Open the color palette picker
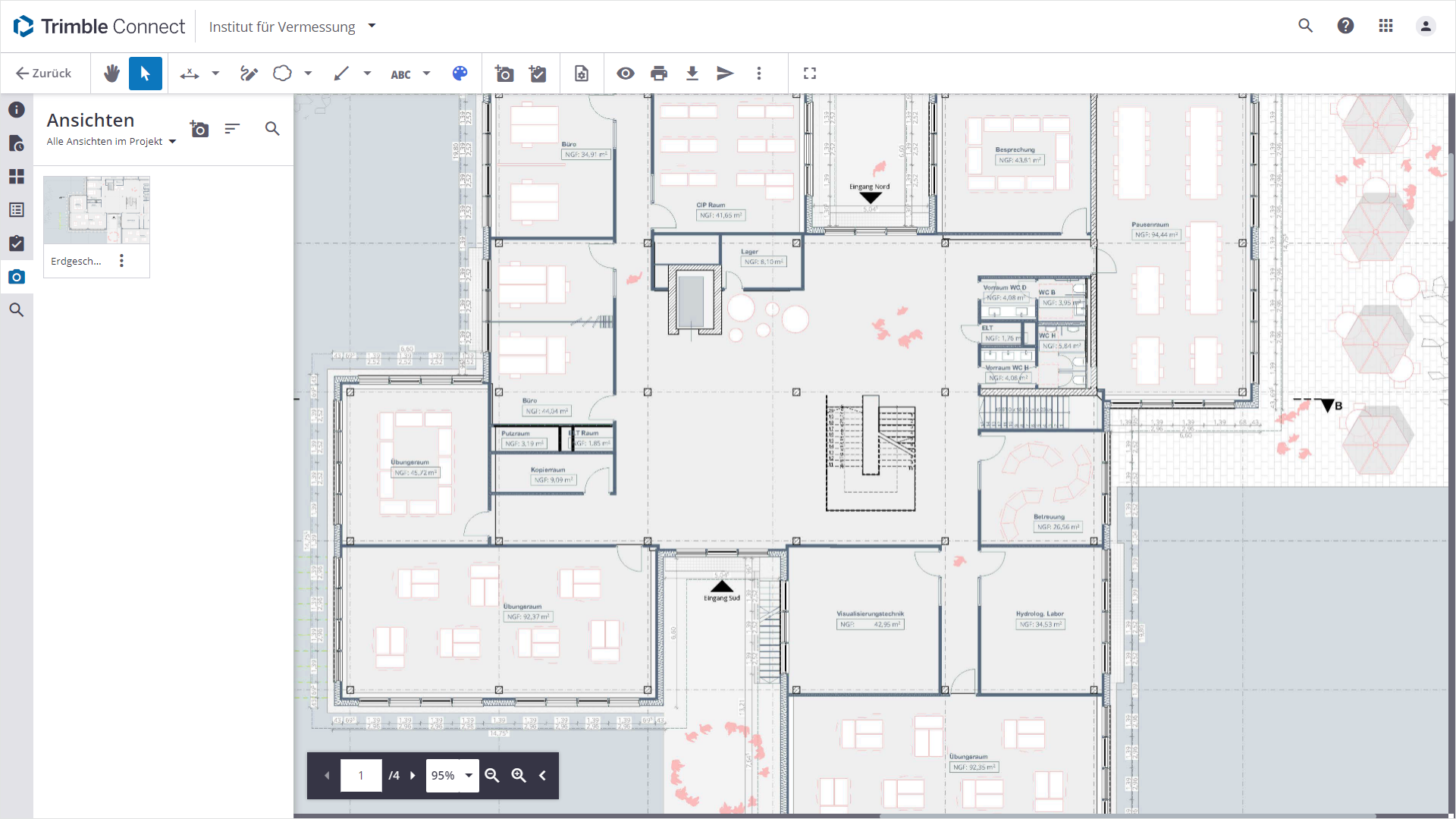The width and height of the screenshot is (1456, 819). click(x=460, y=74)
